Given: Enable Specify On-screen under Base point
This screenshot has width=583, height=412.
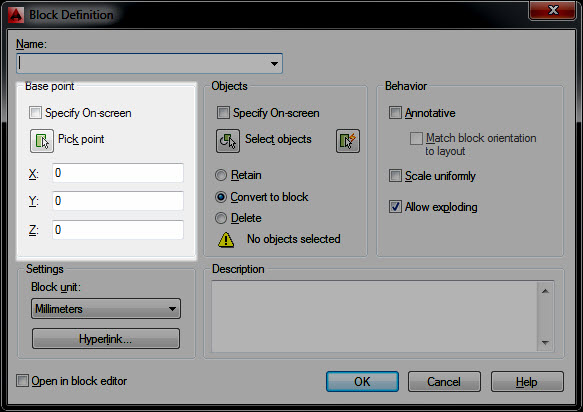Looking at the screenshot, I should click(35, 113).
